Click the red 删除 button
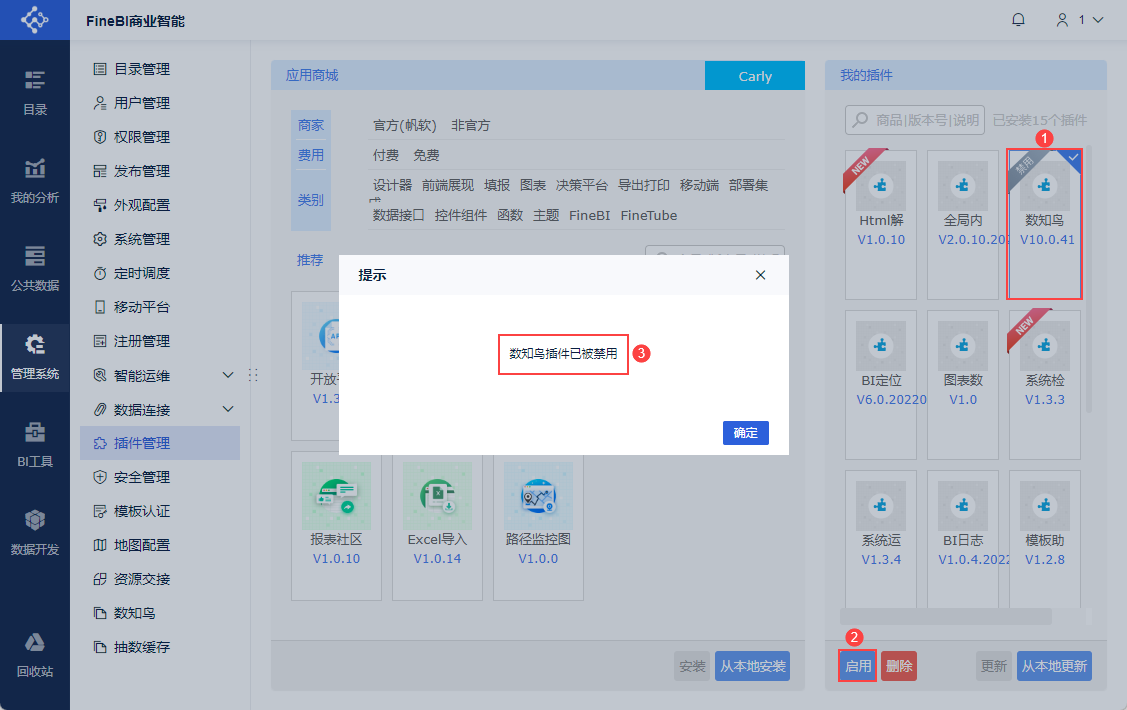 [x=898, y=666]
